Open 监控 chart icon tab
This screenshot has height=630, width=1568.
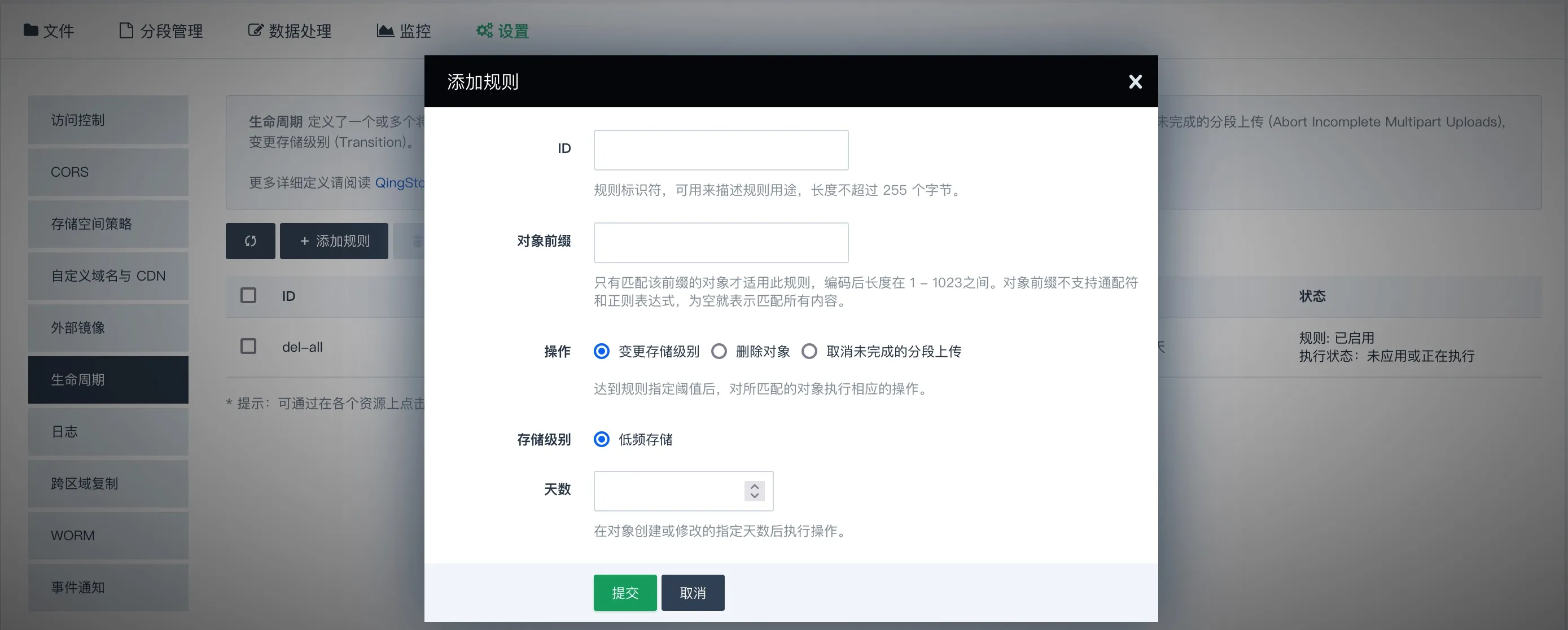click(x=404, y=30)
